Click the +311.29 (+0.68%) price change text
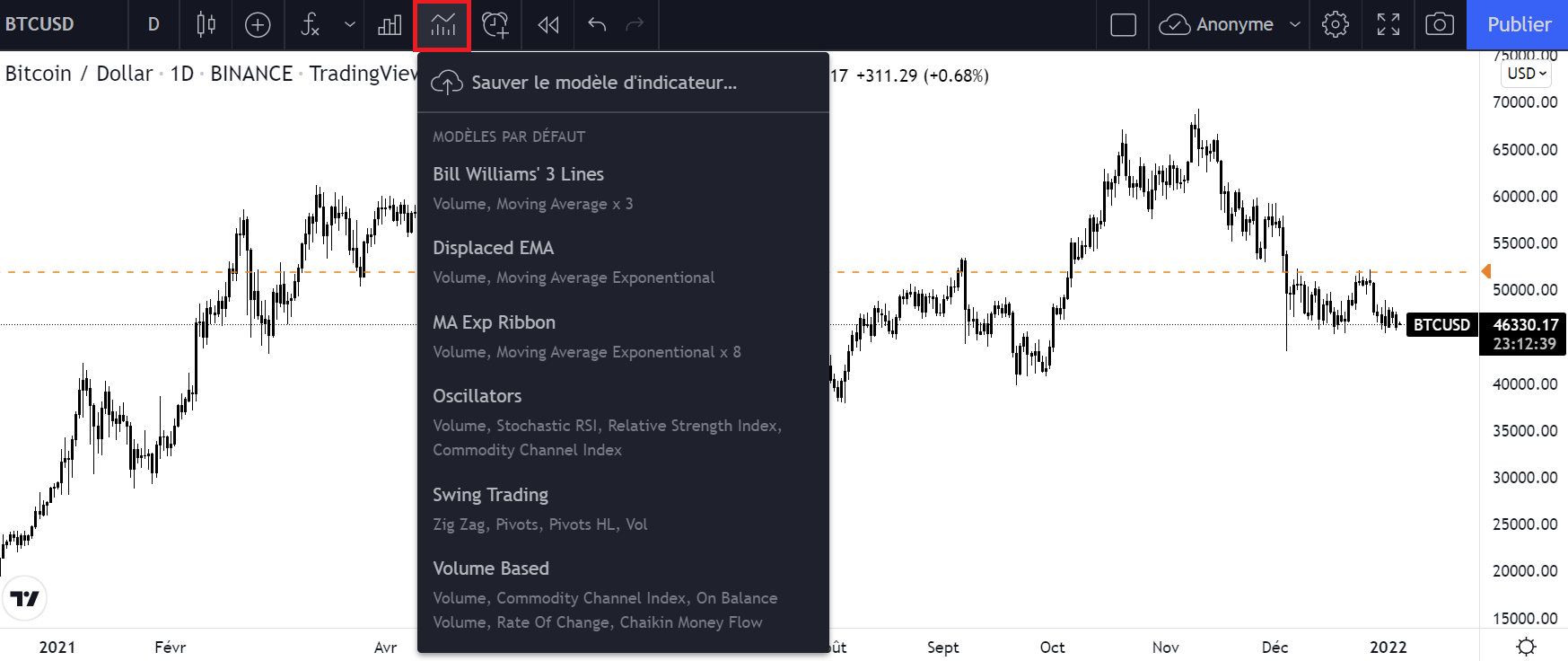 coord(922,75)
